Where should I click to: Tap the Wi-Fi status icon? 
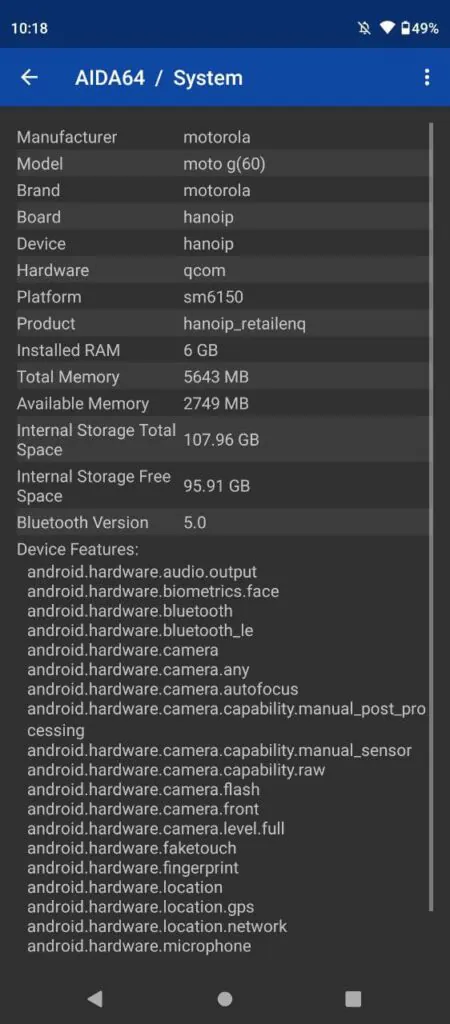[x=388, y=28]
